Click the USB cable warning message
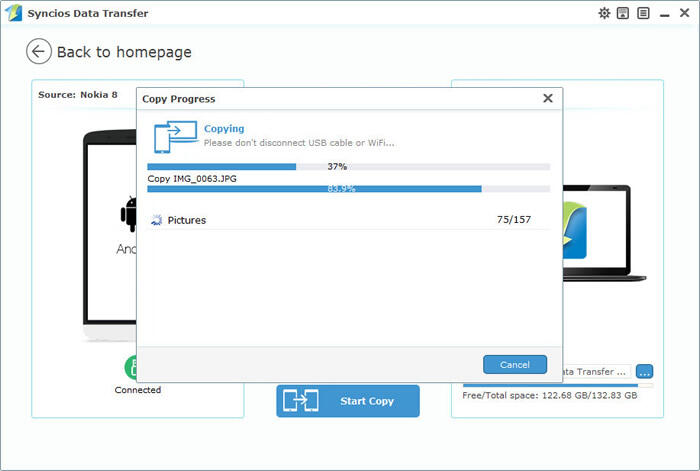Screen dimensions: 700x471 tap(299, 143)
